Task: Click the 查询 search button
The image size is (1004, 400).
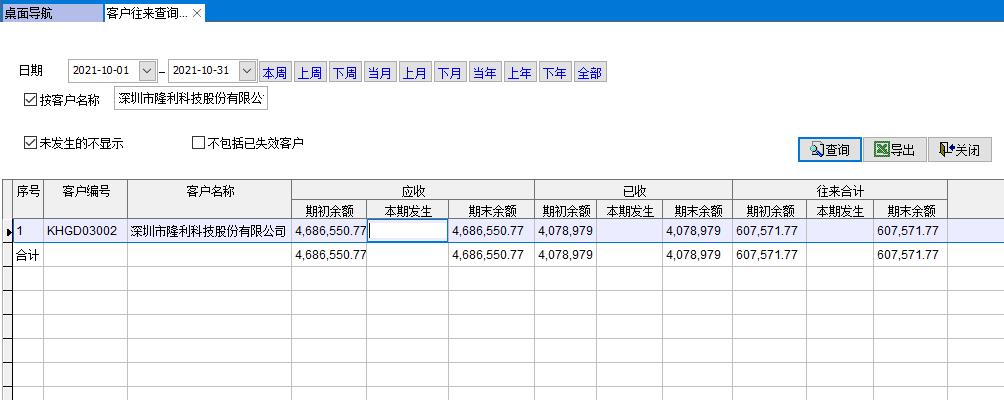Action: point(829,150)
